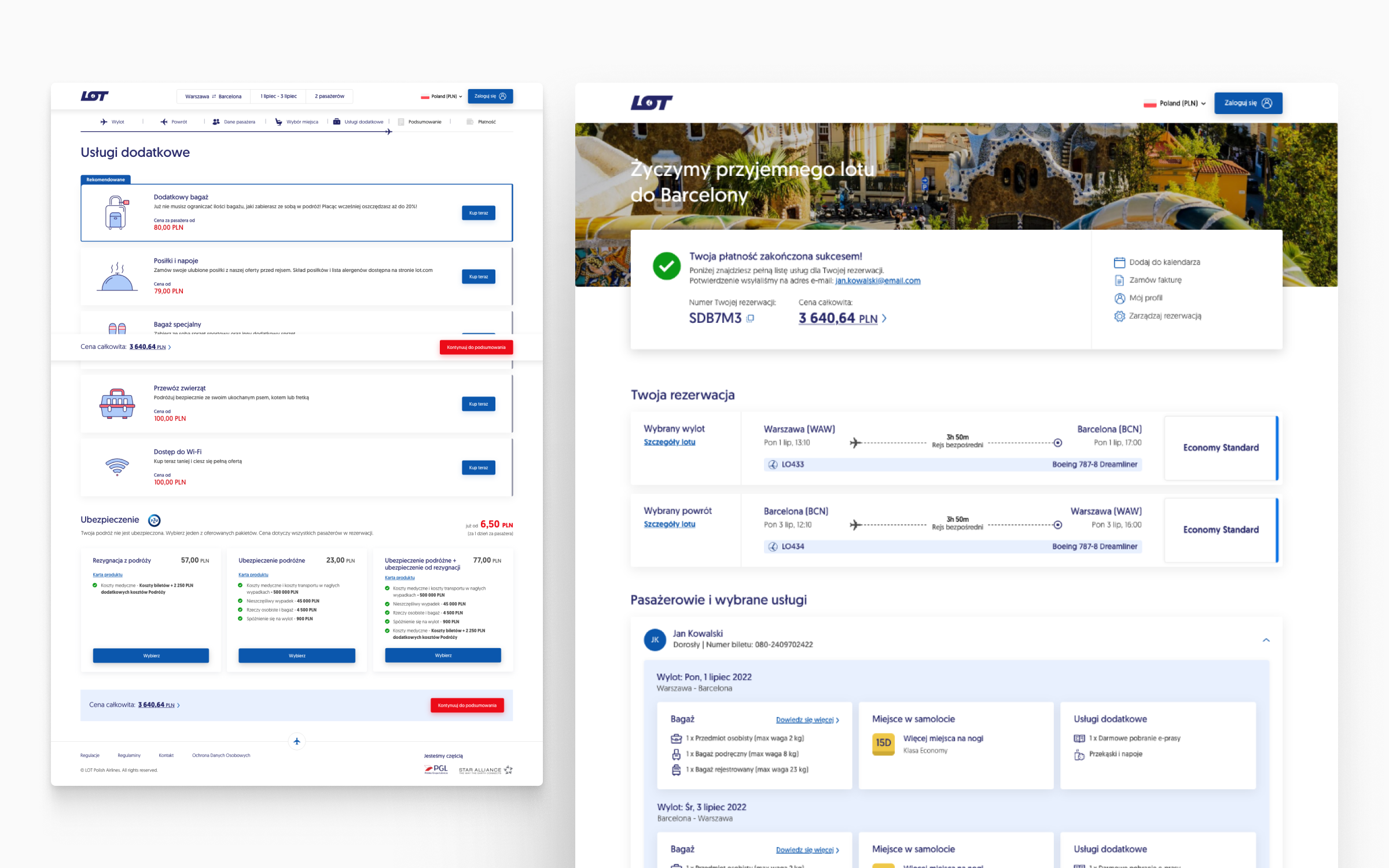
Task: Open Poland (PLN) dropdown in the left page header
Action: coord(442,97)
